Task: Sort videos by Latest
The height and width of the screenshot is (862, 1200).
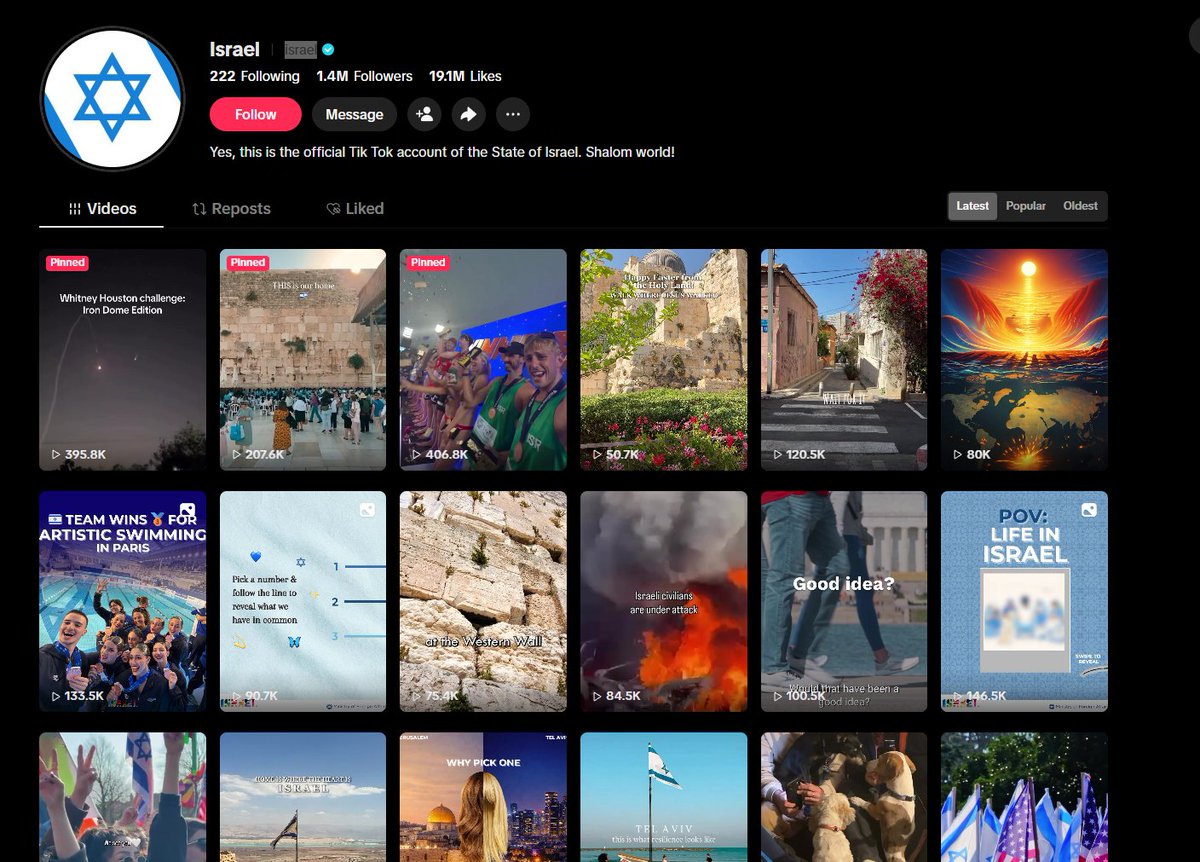Action: coord(972,206)
